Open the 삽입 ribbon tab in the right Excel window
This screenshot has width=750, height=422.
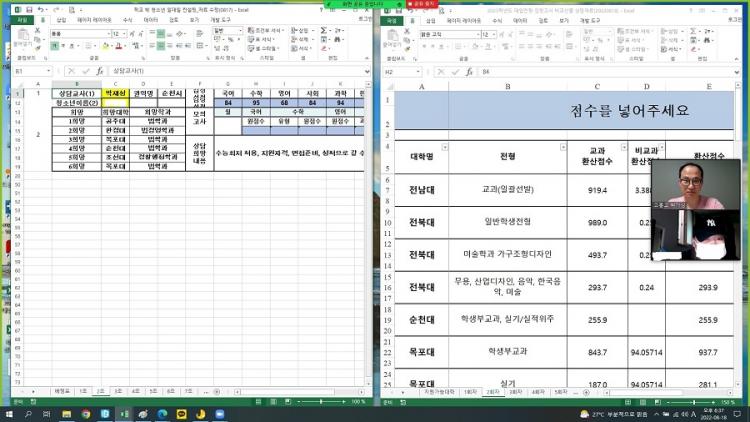[429, 19]
